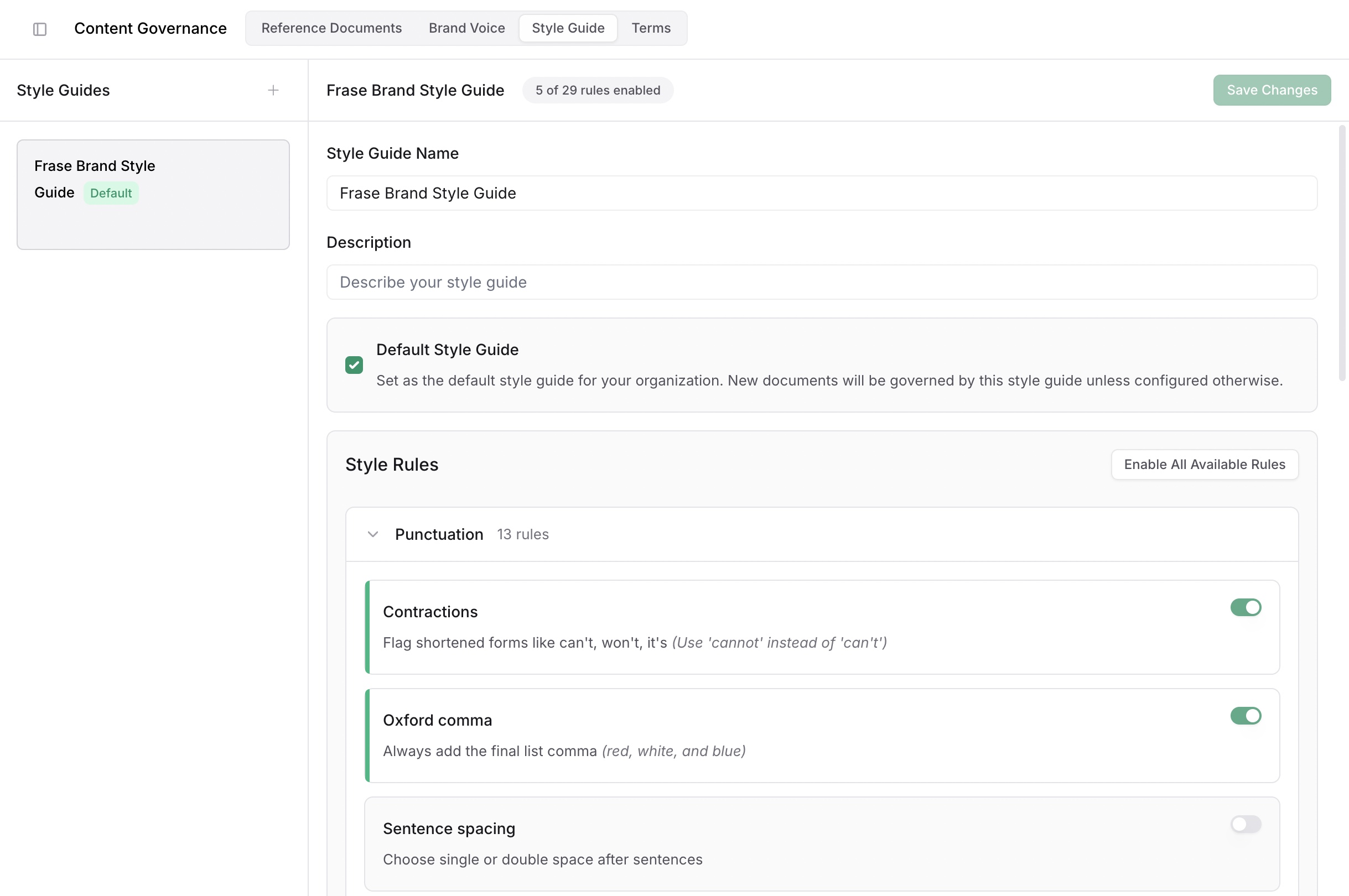Go to the Terms tab
This screenshot has width=1349, height=896.
[651, 28]
